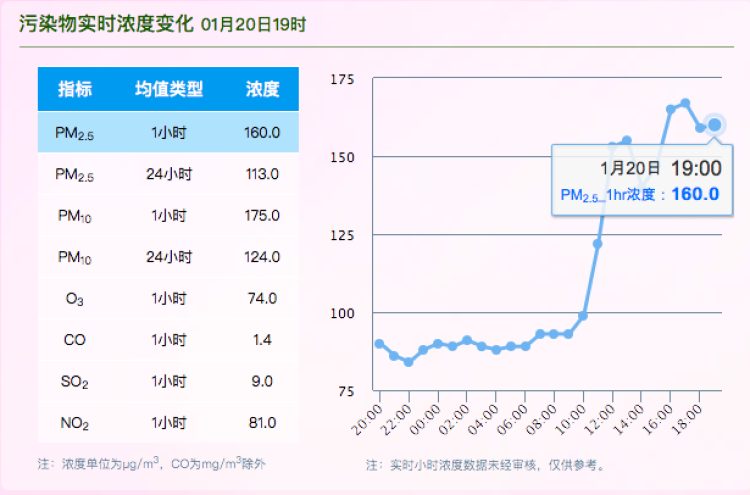Show the O3 concentration row
Screen dimensions: 750x495
168,298
